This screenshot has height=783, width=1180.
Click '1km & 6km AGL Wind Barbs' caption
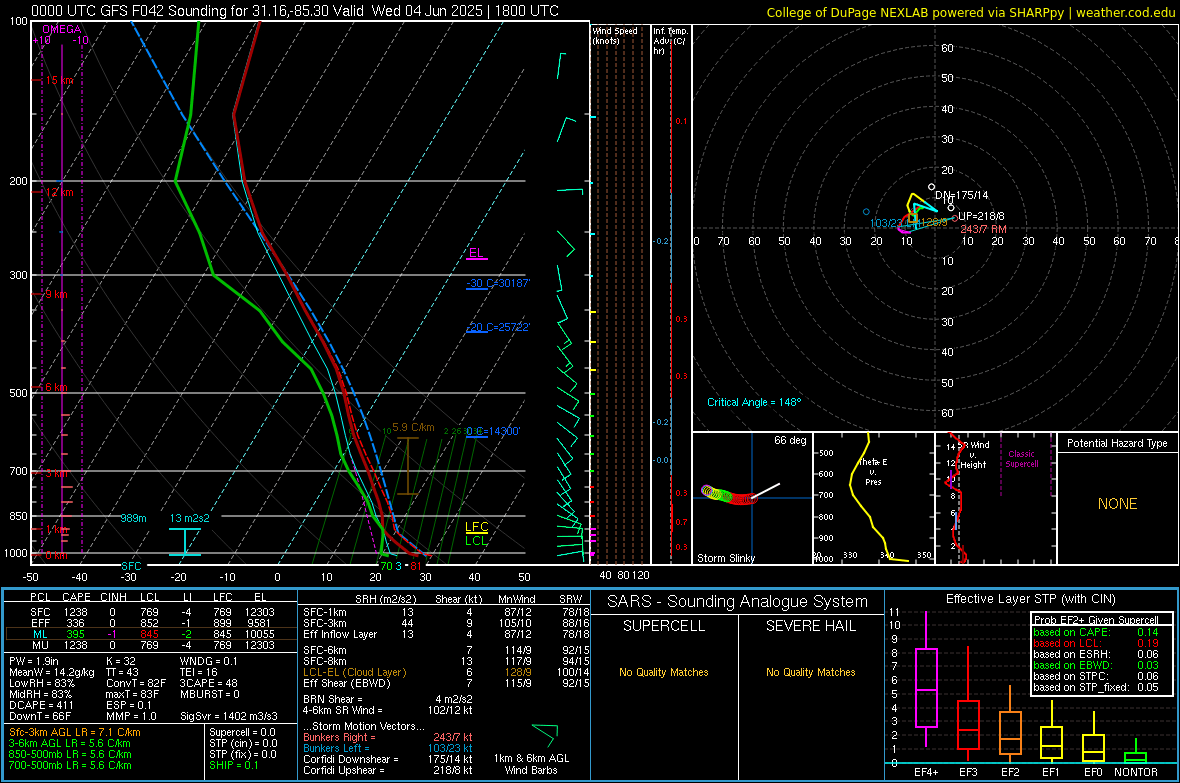tap(531, 764)
